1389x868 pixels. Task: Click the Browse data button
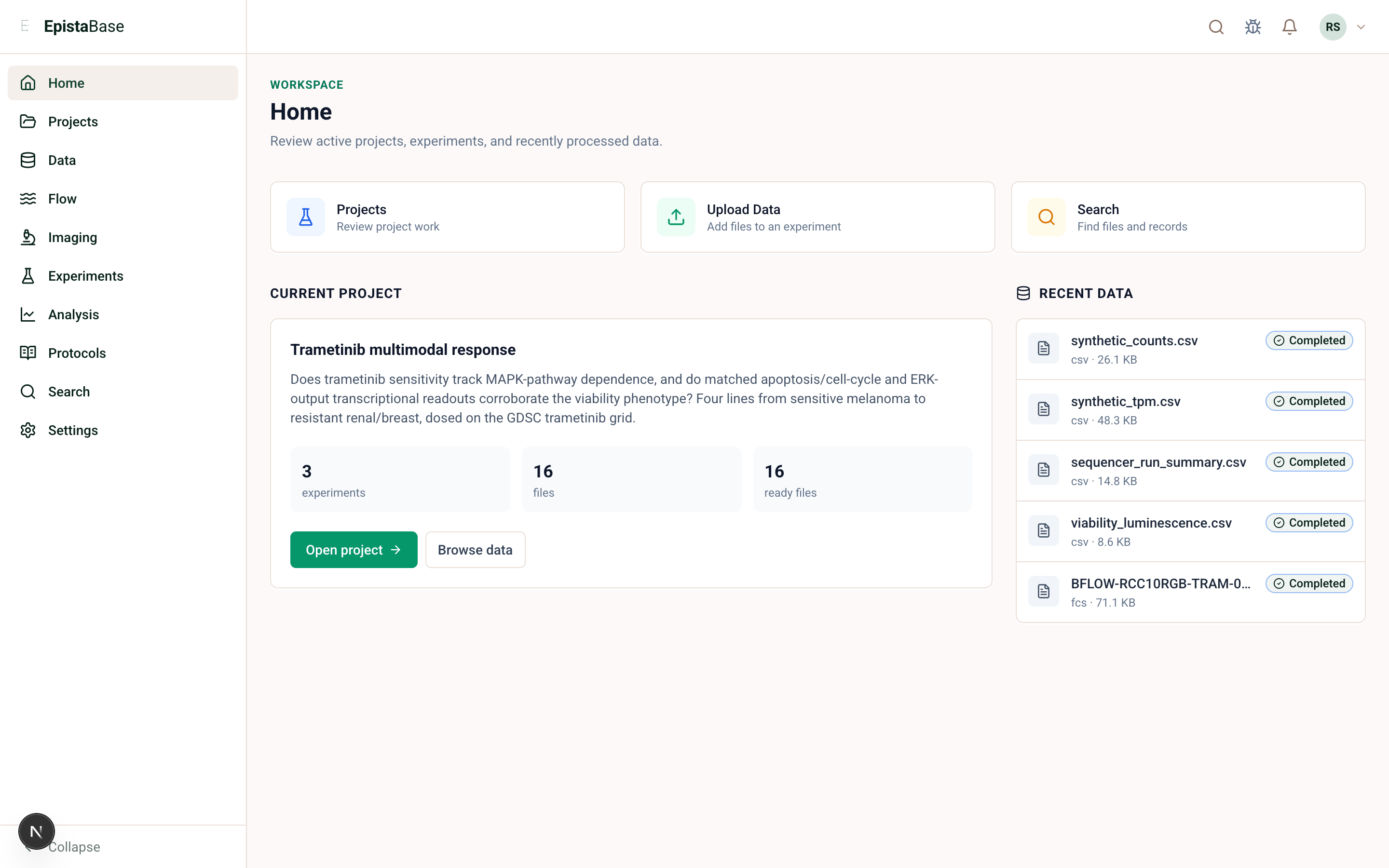(x=475, y=550)
